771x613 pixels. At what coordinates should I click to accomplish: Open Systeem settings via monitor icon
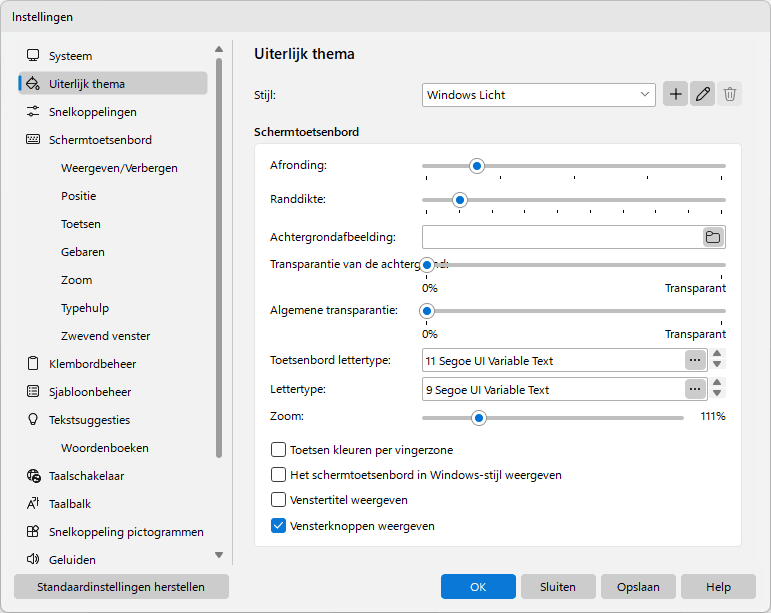click(x=33, y=56)
